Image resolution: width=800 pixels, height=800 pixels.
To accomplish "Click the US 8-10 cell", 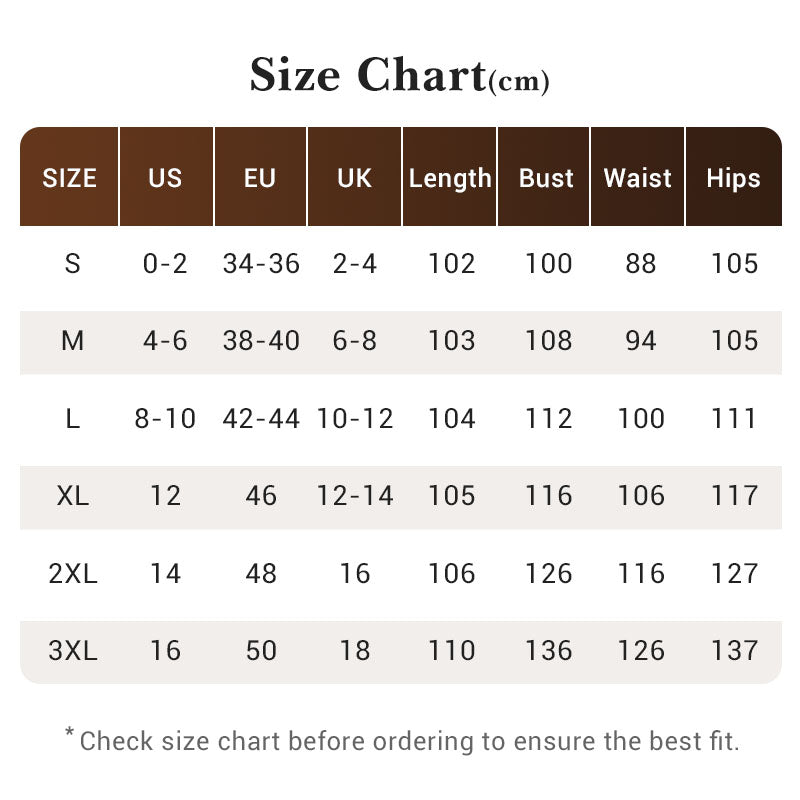I will [x=165, y=419].
